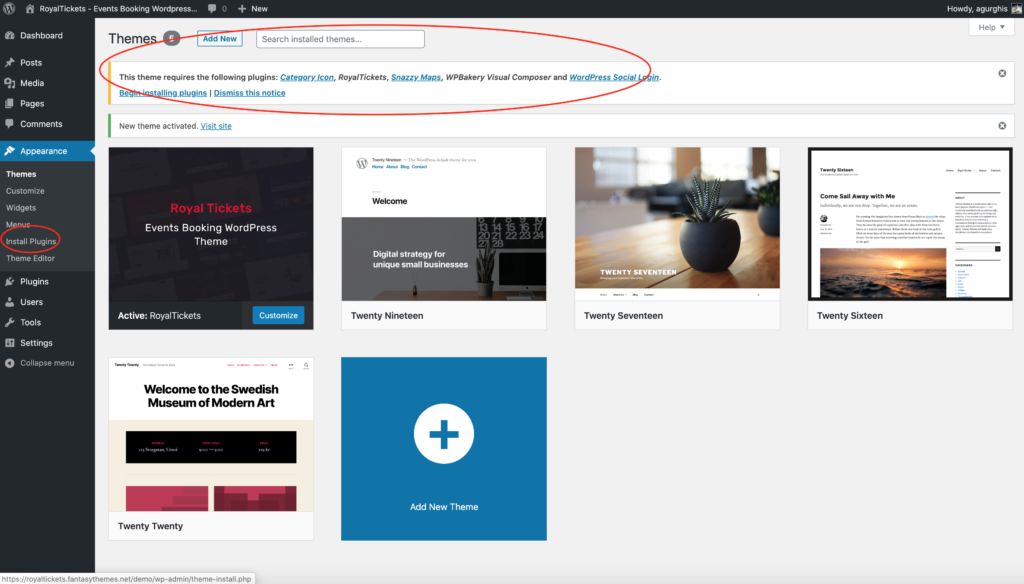The image size is (1024, 584).
Task: Open the comments bubble in admin bar
Action: 212,8
